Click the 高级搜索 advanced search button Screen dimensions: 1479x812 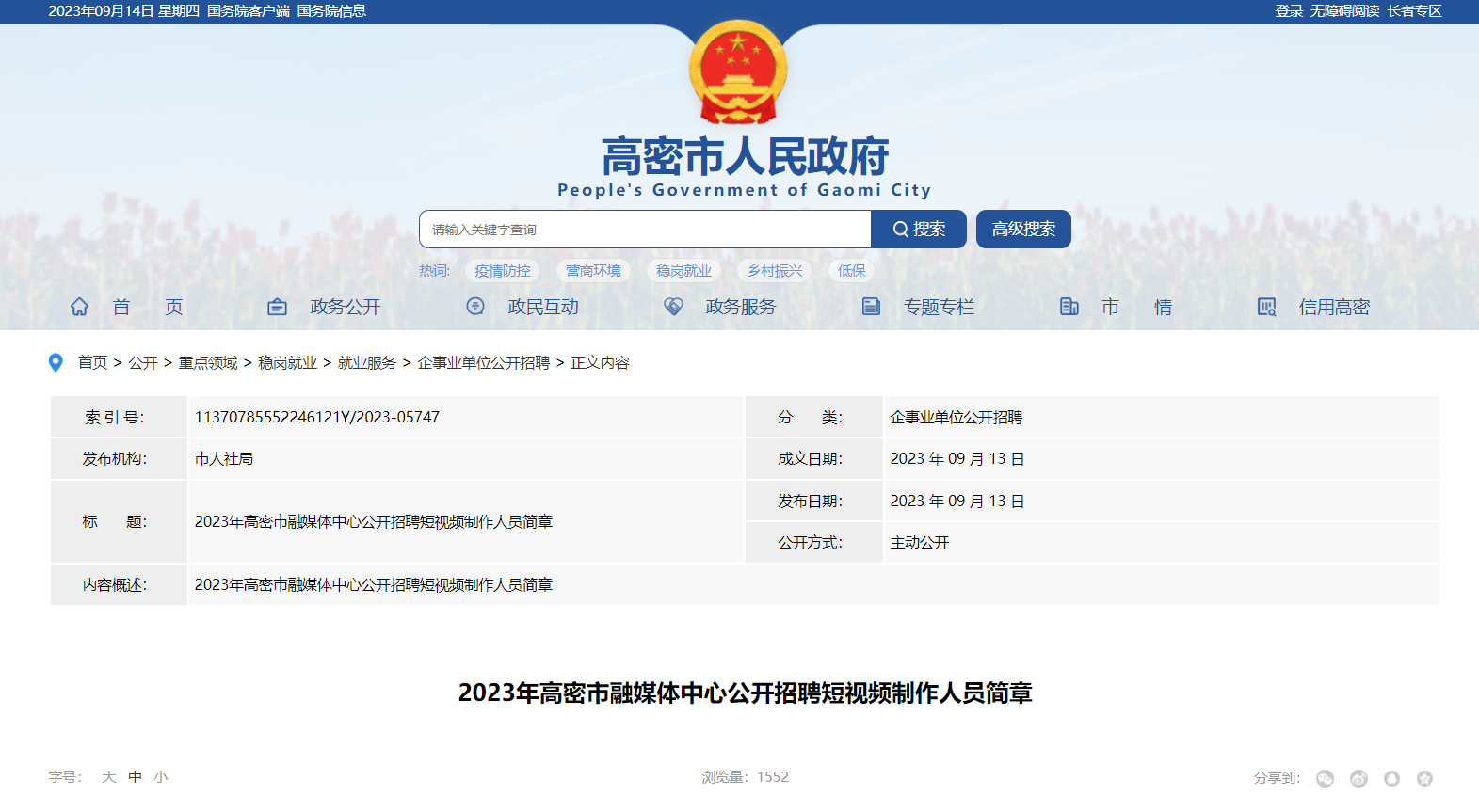click(x=1023, y=230)
